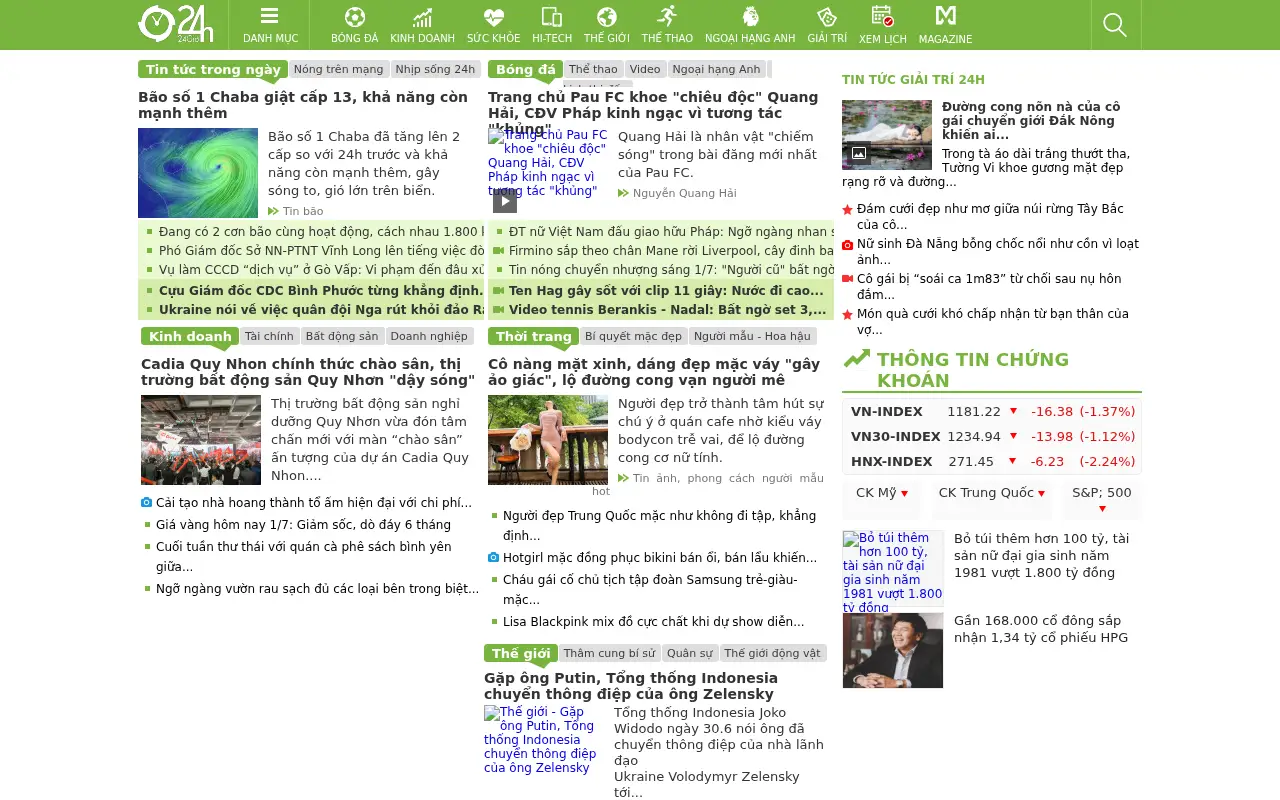1280x800 pixels.
Task: Open the Thể Thao runner icon
Action: click(667, 16)
